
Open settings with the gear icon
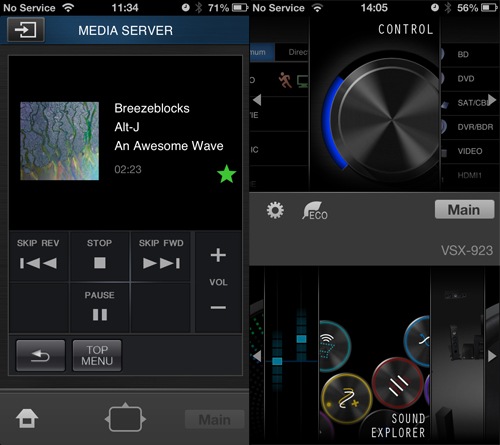click(275, 210)
